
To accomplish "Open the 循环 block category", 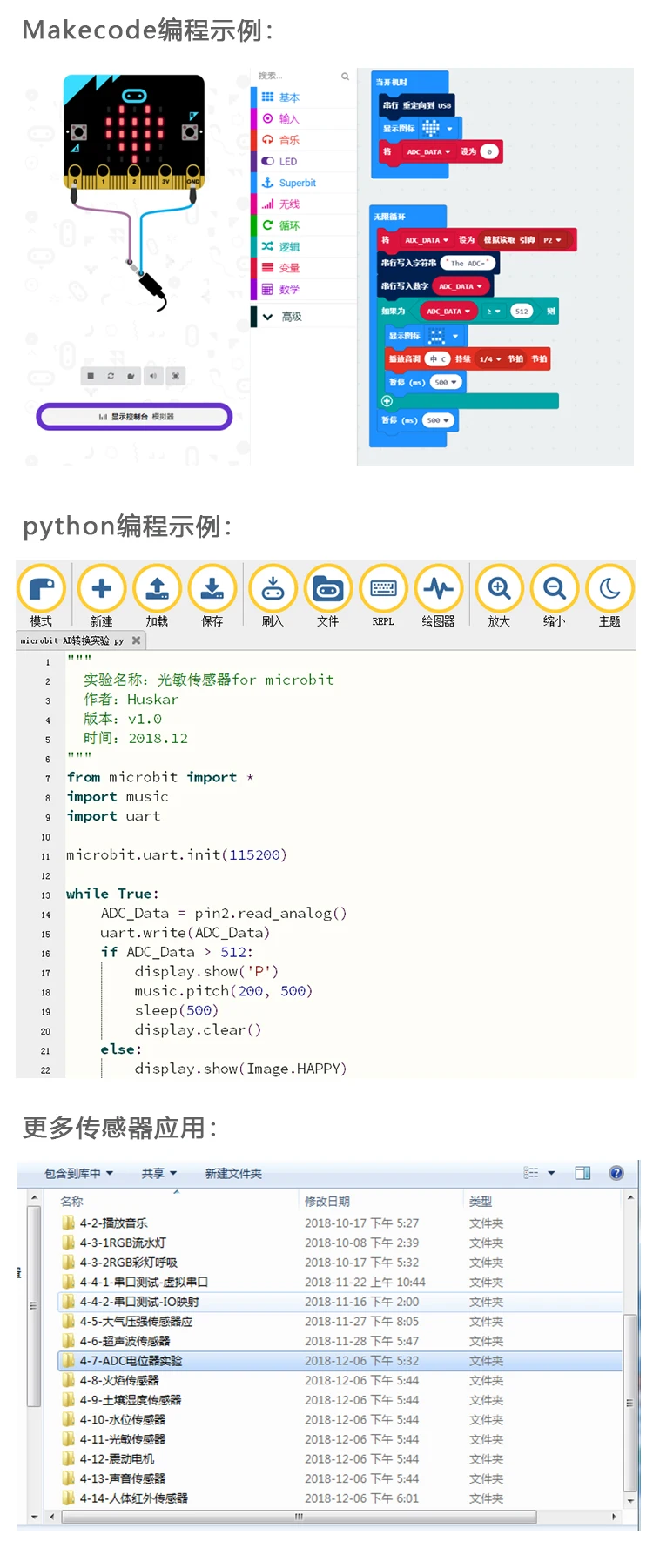I will pyautogui.click(x=305, y=225).
